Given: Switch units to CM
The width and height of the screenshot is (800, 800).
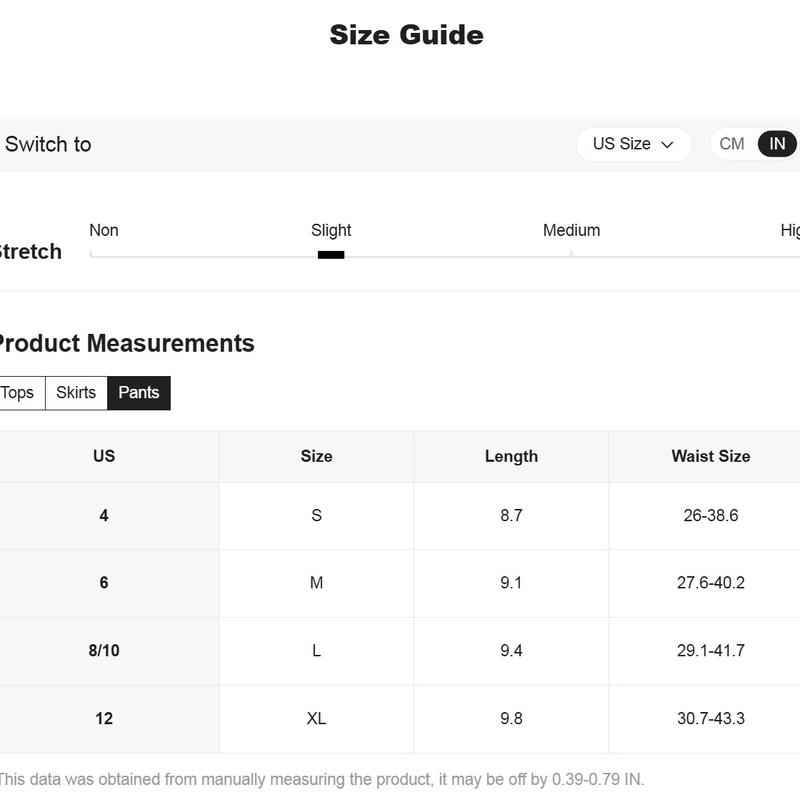Looking at the screenshot, I should 732,144.
